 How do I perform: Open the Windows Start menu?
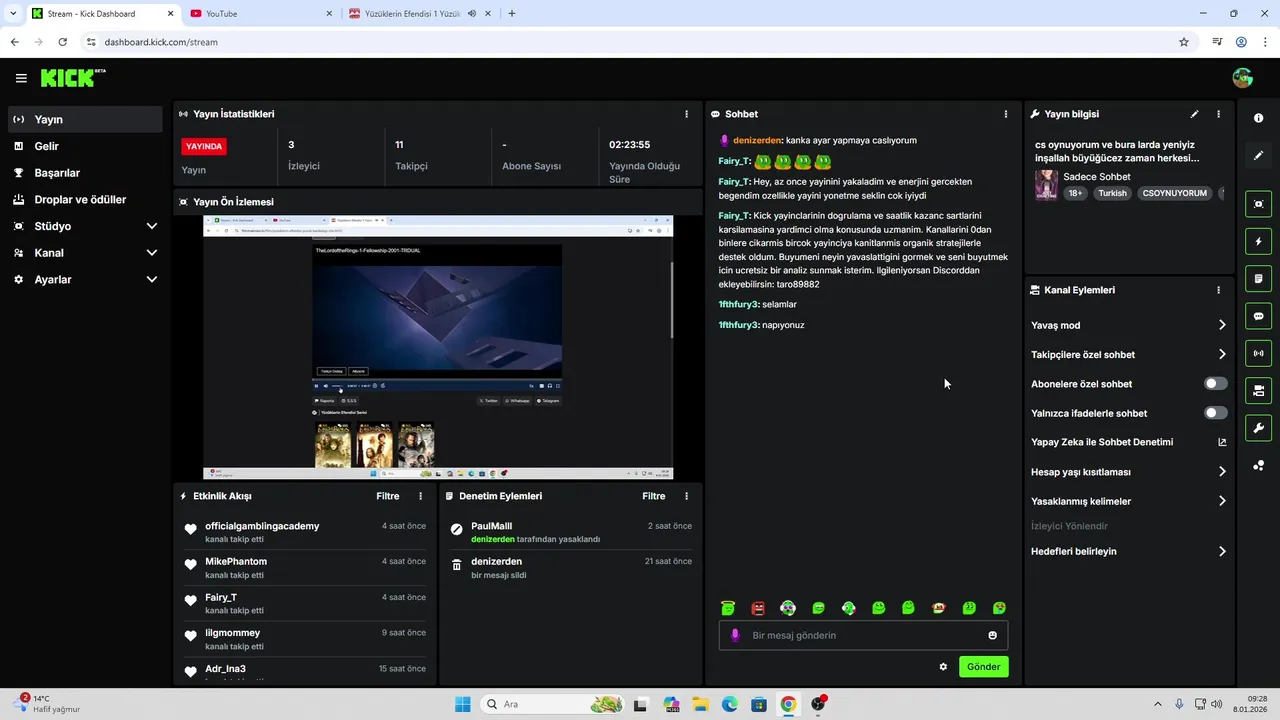(463, 704)
